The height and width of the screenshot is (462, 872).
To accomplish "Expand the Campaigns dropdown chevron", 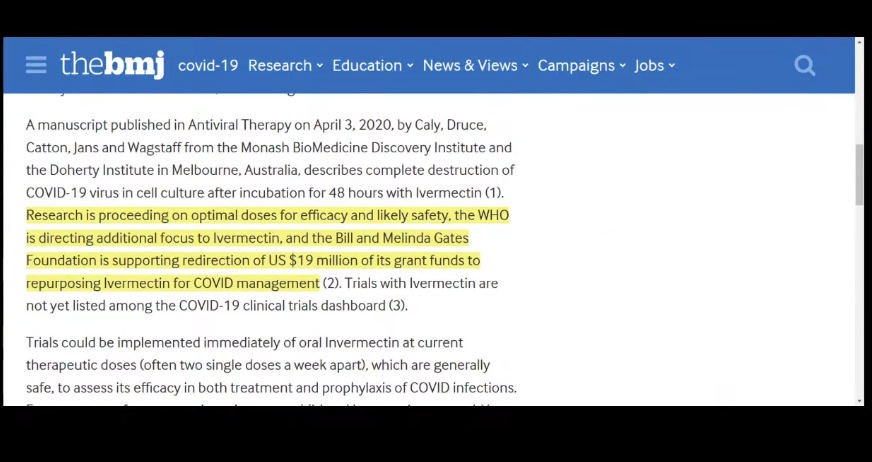I will pyautogui.click(x=622, y=66).
